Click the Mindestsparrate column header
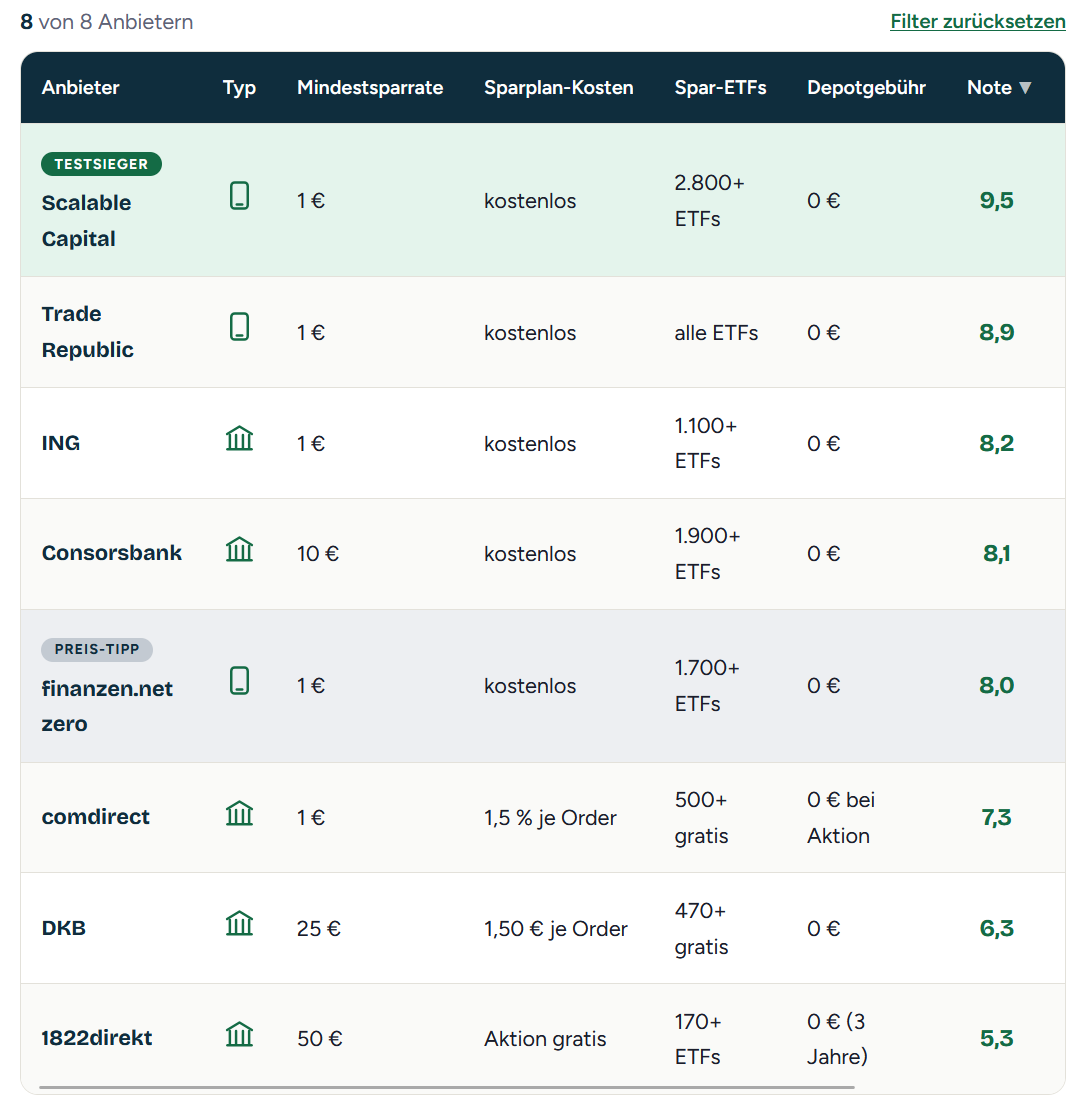This screenshot has width=1081, height=1108. (x=370, y=88)
